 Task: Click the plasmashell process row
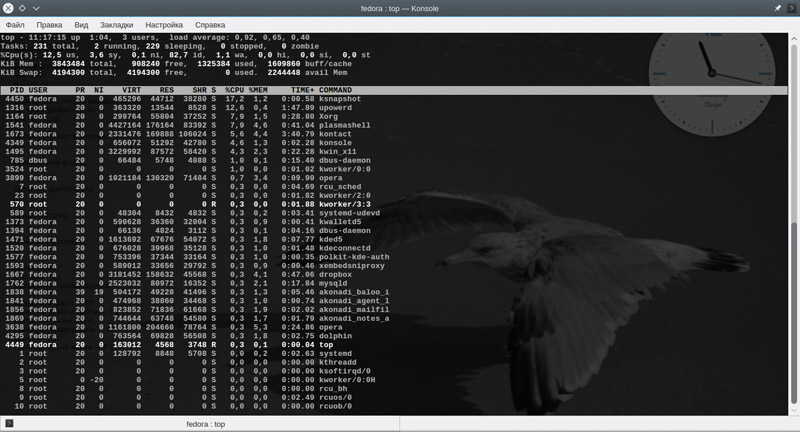(188, 125)
